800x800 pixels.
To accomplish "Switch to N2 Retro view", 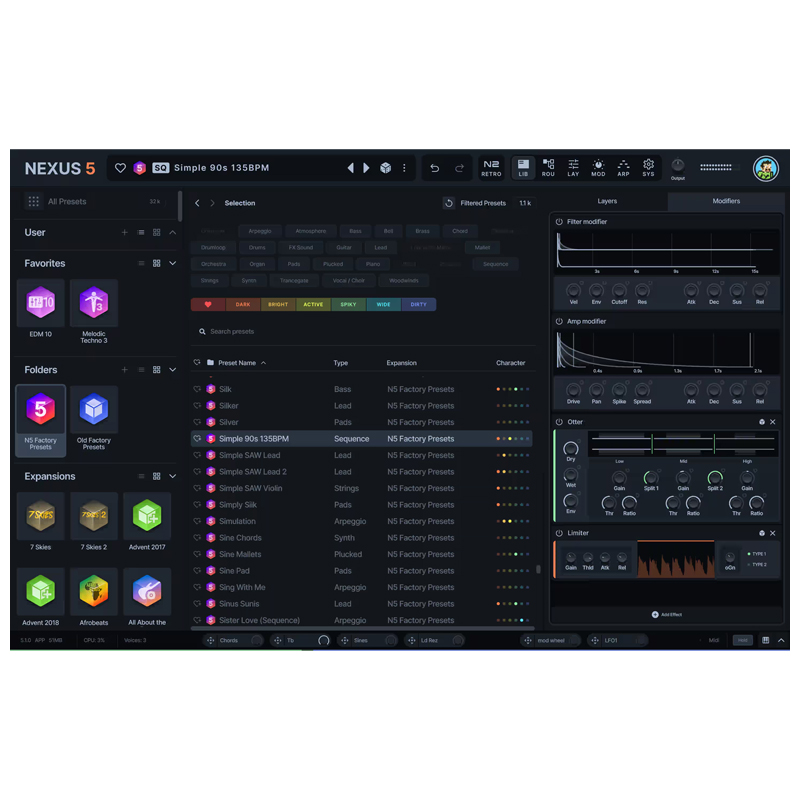I will 491,168.
